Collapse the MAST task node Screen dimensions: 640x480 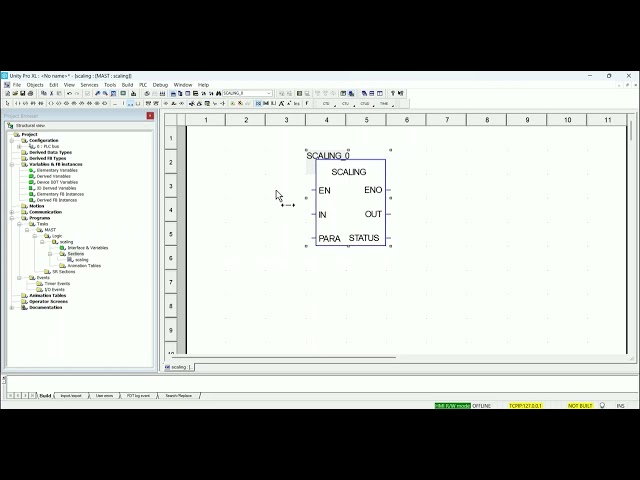click(27, 230)
